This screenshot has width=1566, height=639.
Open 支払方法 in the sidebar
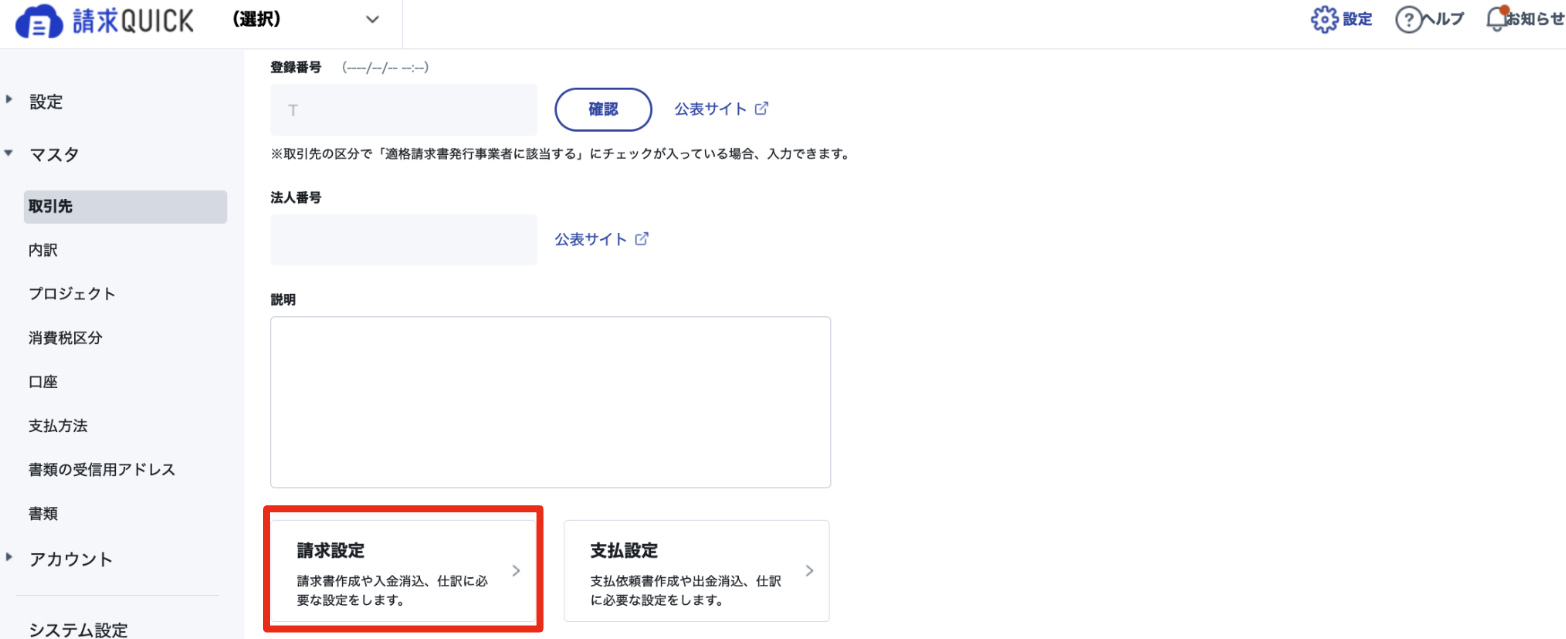click(x=58, y=426)
